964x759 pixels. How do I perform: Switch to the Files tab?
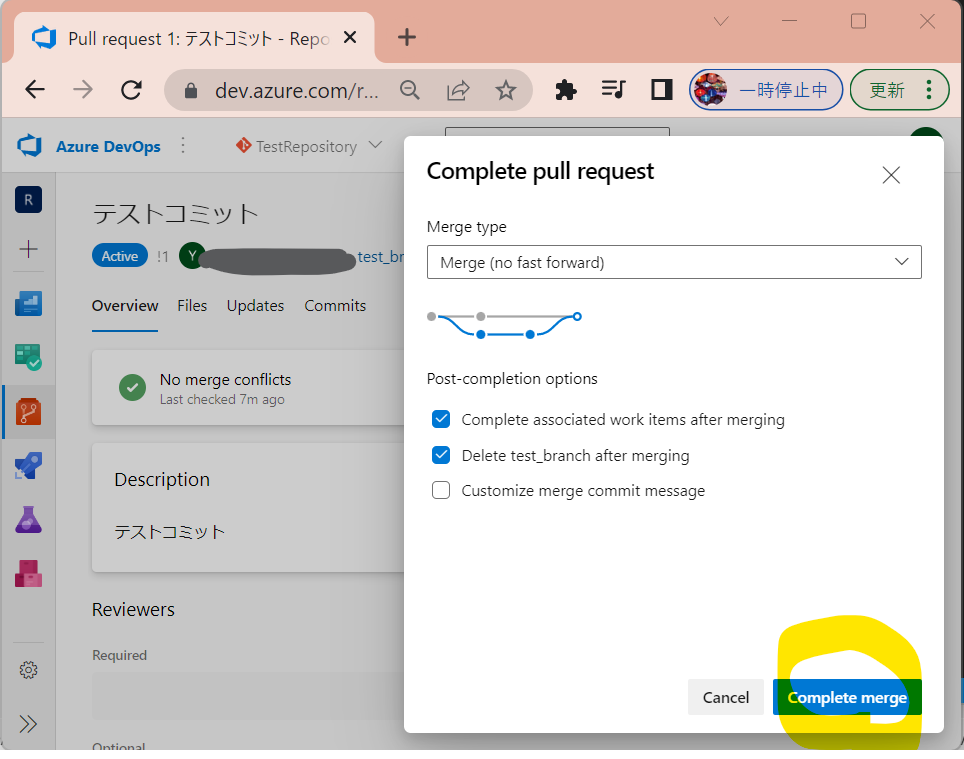(192, 305)
